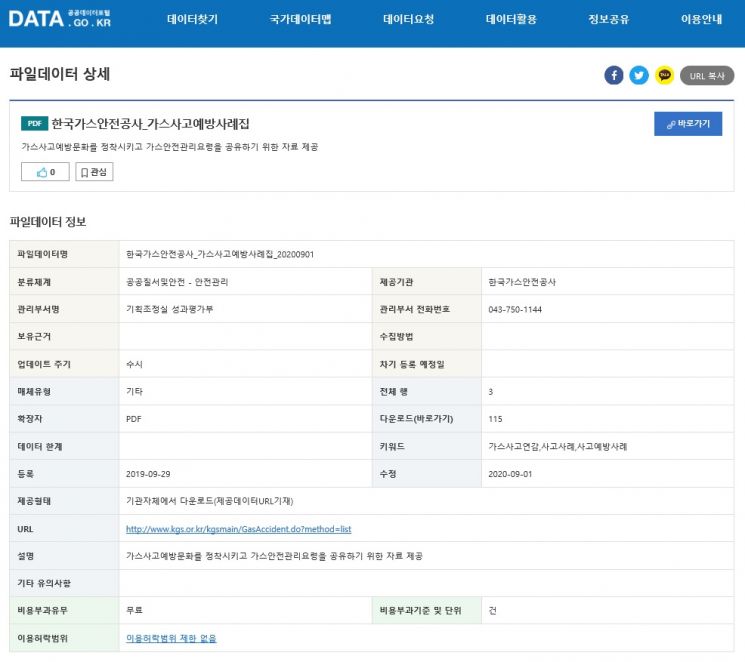The image size is (745, 662).
Task: Share the page on Facebook
Action: [x=613, y=75]
